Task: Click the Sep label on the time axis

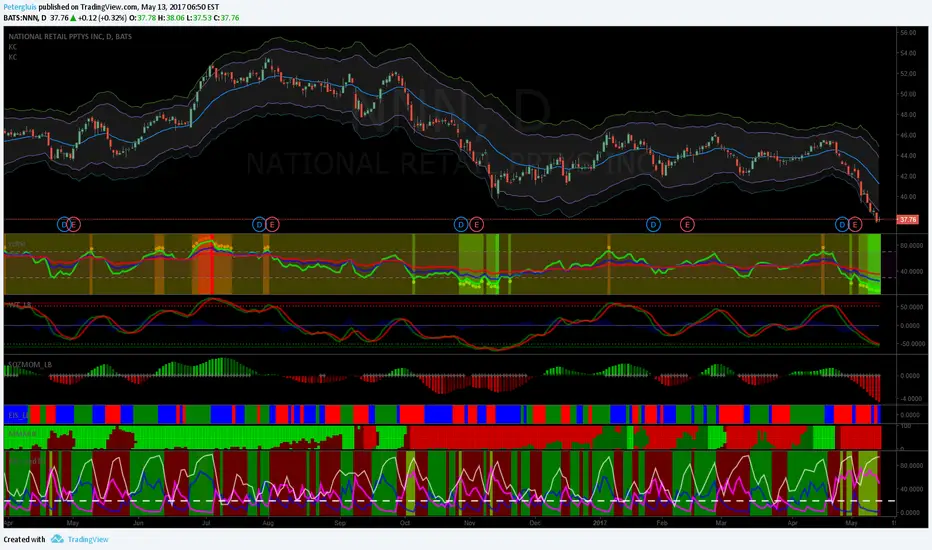Action: [340, 523]
